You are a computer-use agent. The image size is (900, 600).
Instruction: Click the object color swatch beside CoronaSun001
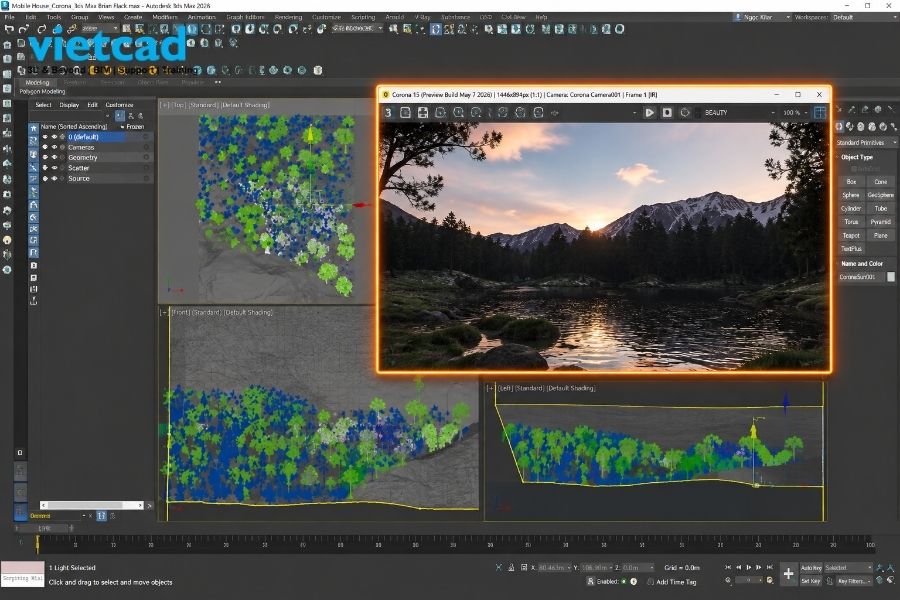pos(891,277)
